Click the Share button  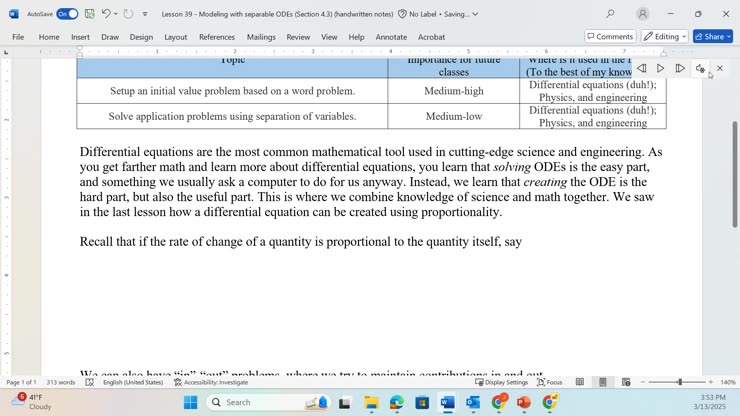(x=713, y=36)
